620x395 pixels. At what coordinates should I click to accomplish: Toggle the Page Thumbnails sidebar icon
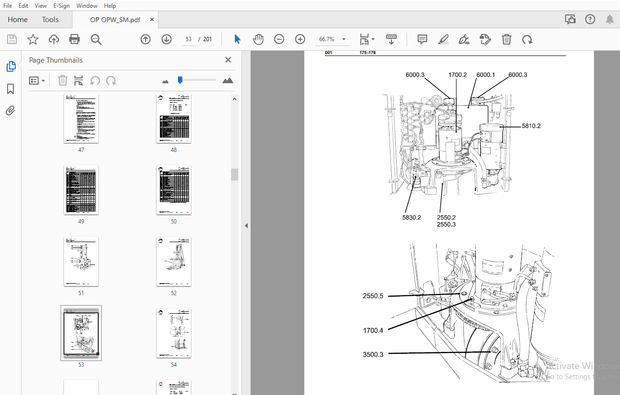11,66
